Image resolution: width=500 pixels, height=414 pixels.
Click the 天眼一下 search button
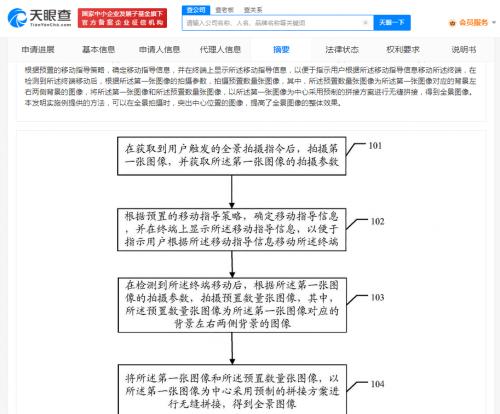392,23
